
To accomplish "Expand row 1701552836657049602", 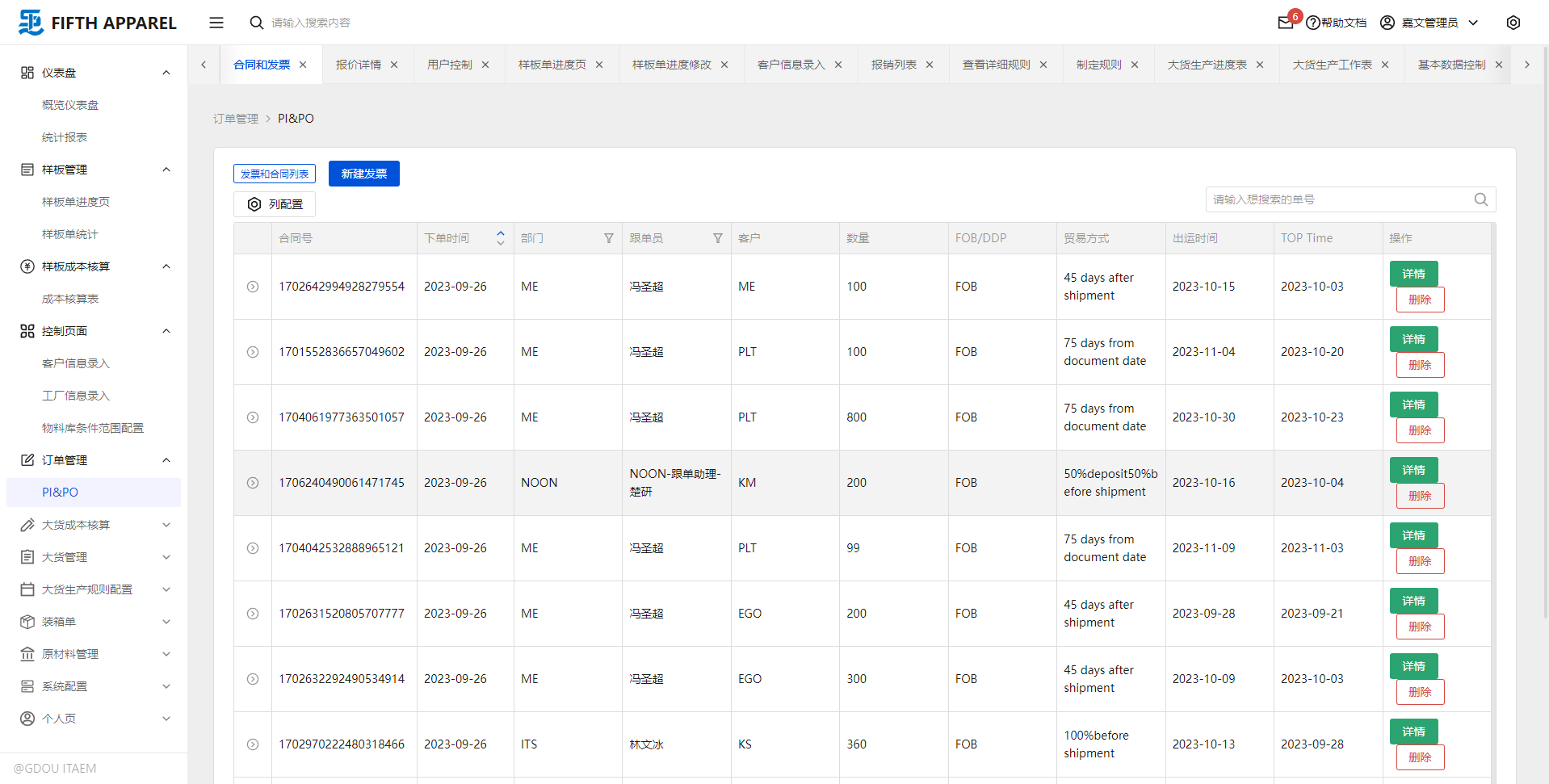I will tap(253, 352).
